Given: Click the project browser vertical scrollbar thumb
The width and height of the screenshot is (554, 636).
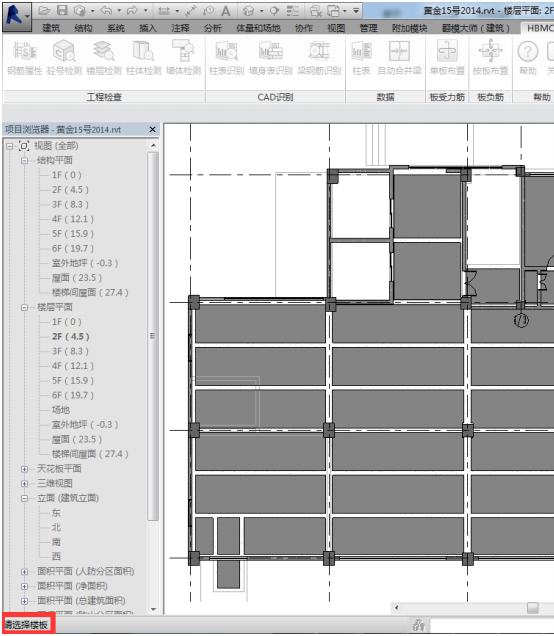Looking at the screenshot, I should point(152,336).
